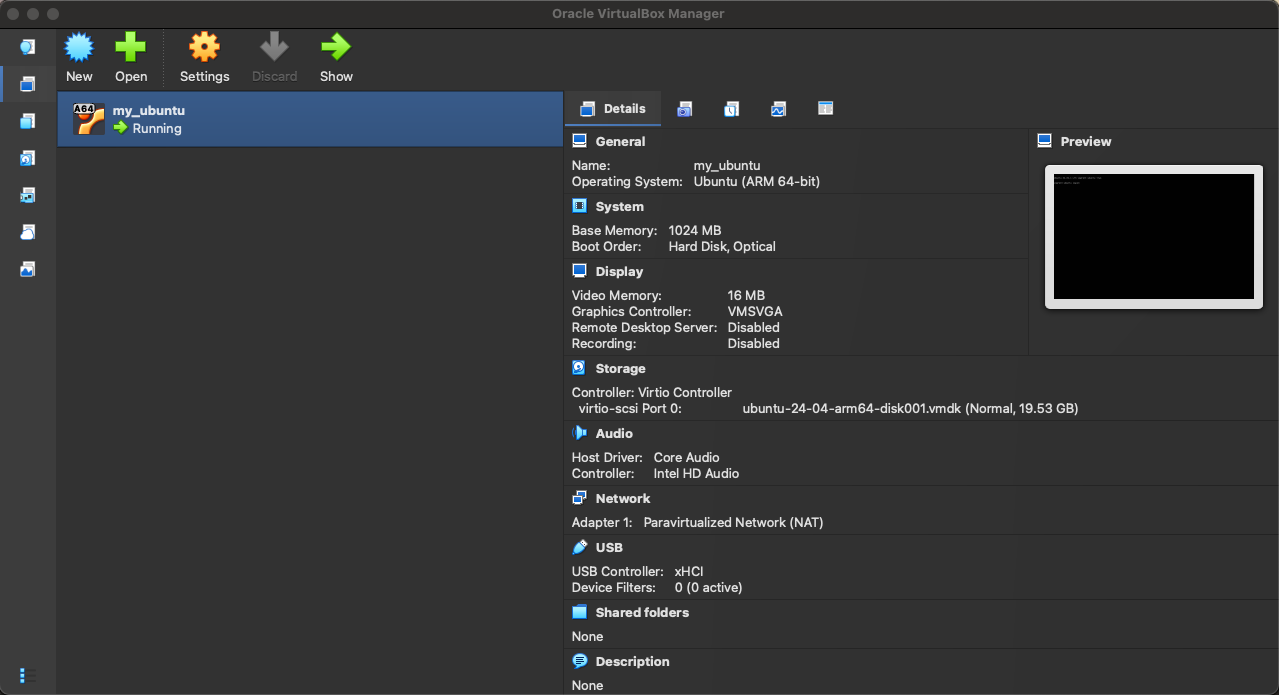Click Operating System value Ubuntu (ARM 64-bit)
Screen dimensions: 1279x695
click(x=757, y=182)
